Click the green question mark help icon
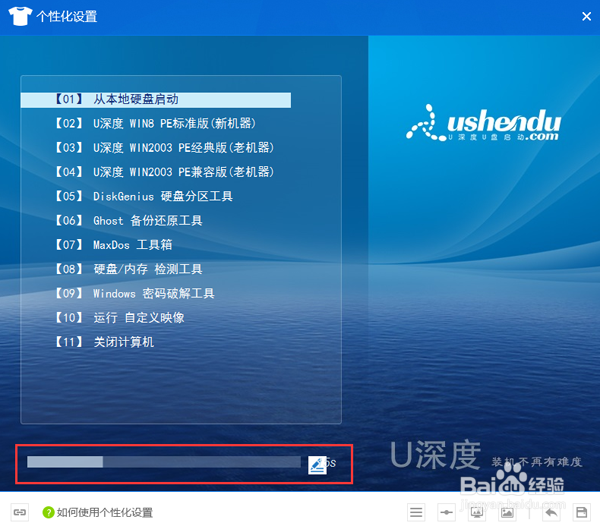The image size is (600, 526). tap(48, 512)
